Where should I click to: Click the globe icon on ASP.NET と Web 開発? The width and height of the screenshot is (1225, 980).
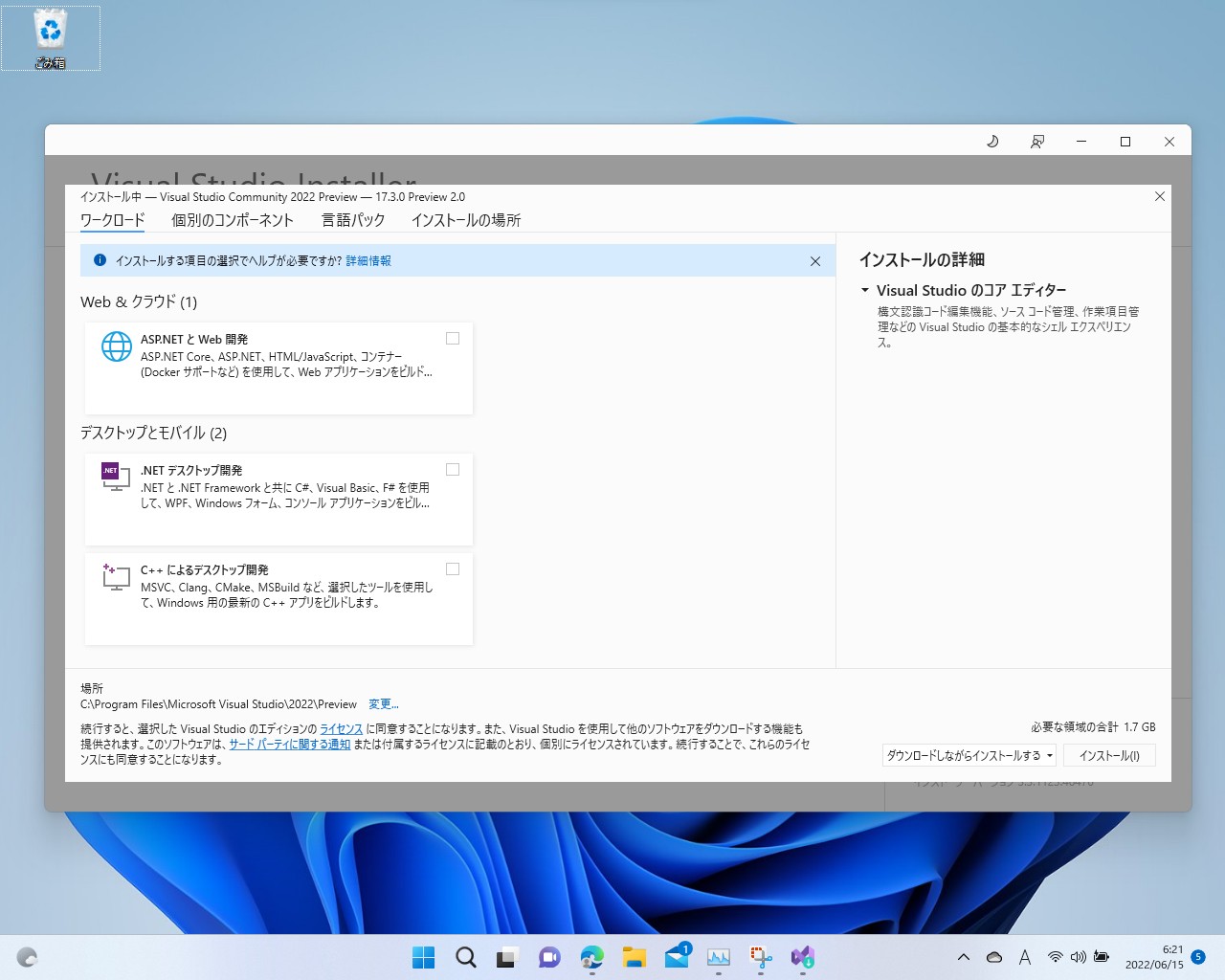[x=116, y=346]
